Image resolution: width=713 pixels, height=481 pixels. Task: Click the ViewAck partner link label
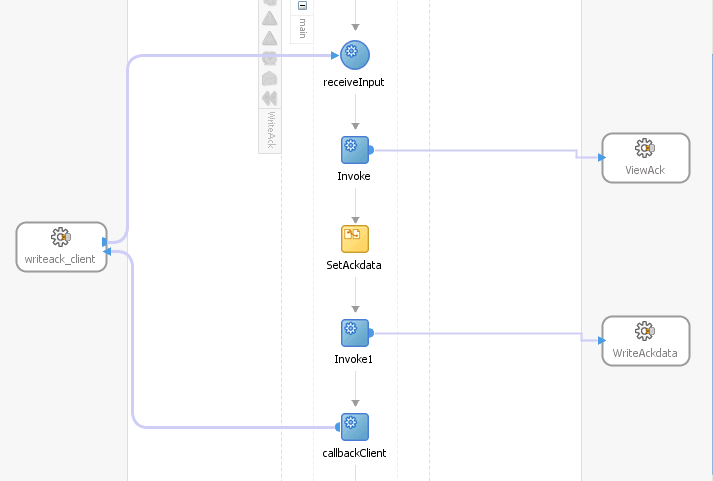point(645,170)
